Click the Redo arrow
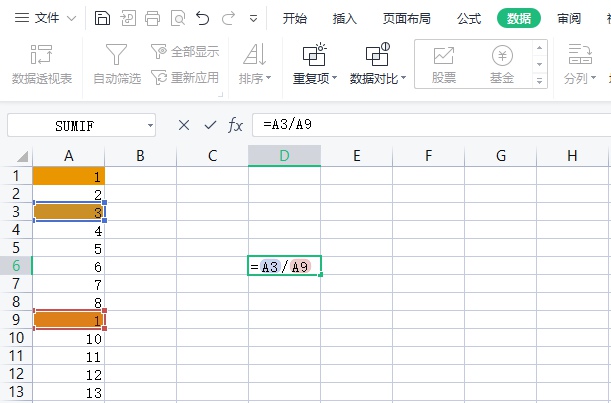This screenshot has width=611, height=403. (228, 18)
